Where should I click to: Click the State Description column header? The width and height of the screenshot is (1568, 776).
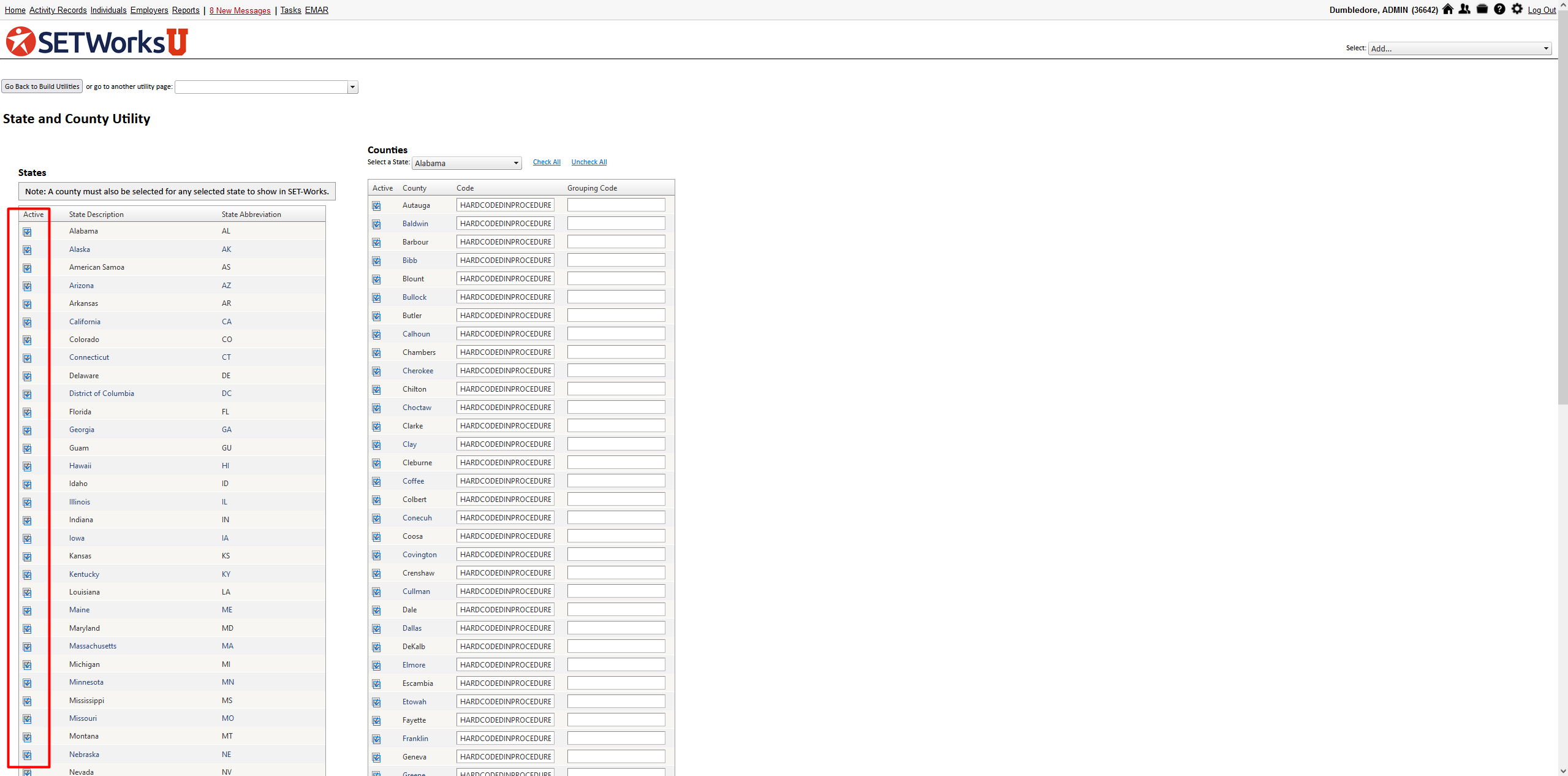tap(96, 215)
